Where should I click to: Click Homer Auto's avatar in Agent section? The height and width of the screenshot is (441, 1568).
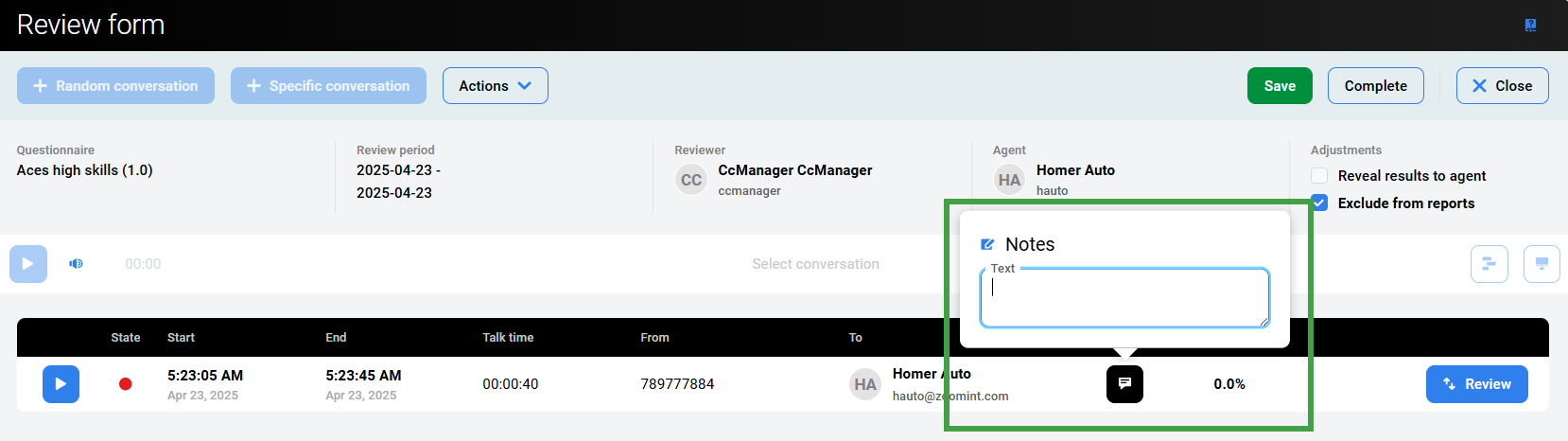pyautogui.click(x=1009, y=180)
